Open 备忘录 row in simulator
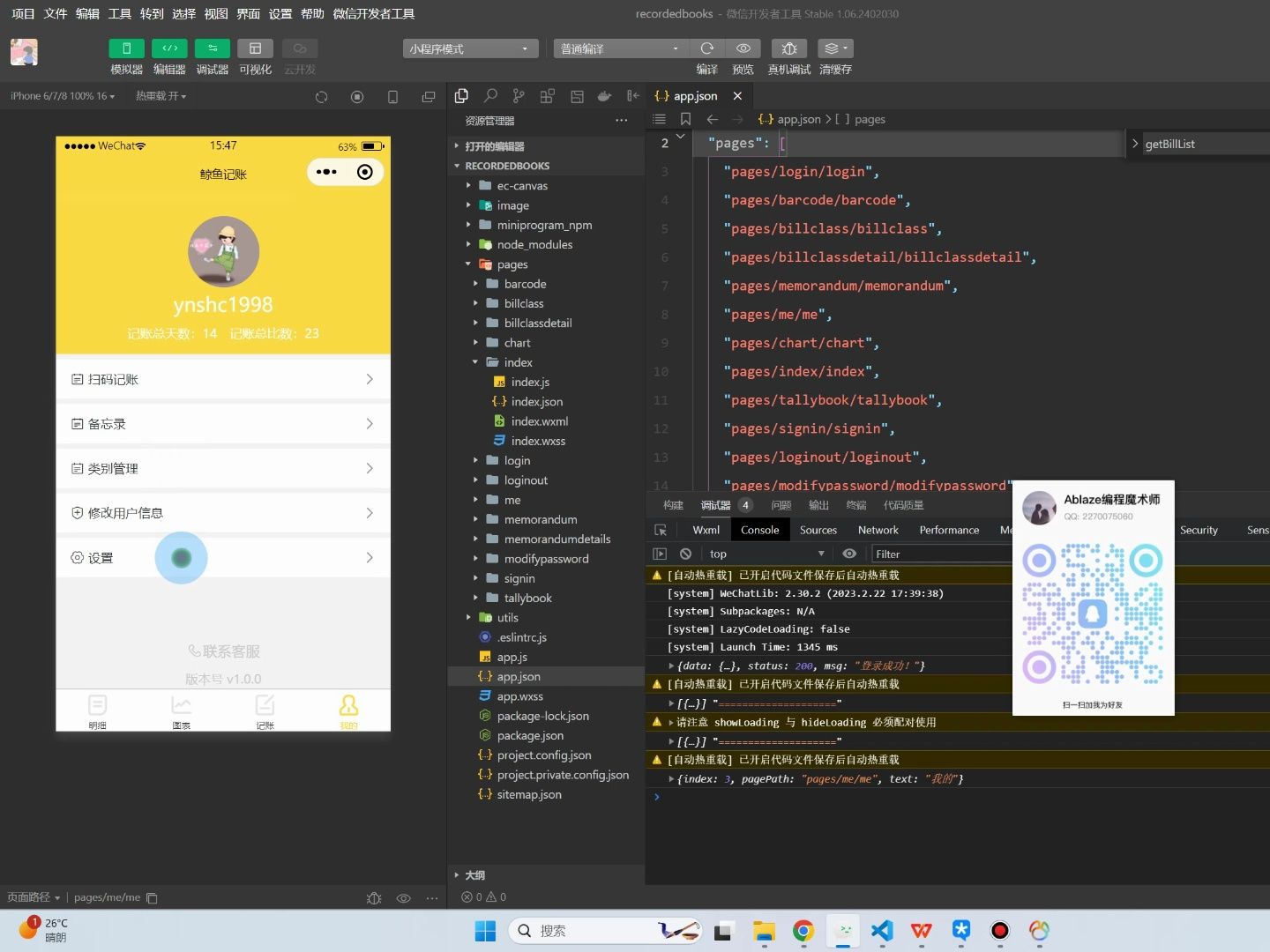This screenshot has width=1270, height=952. pyautogui.click(x=223, y=424)
